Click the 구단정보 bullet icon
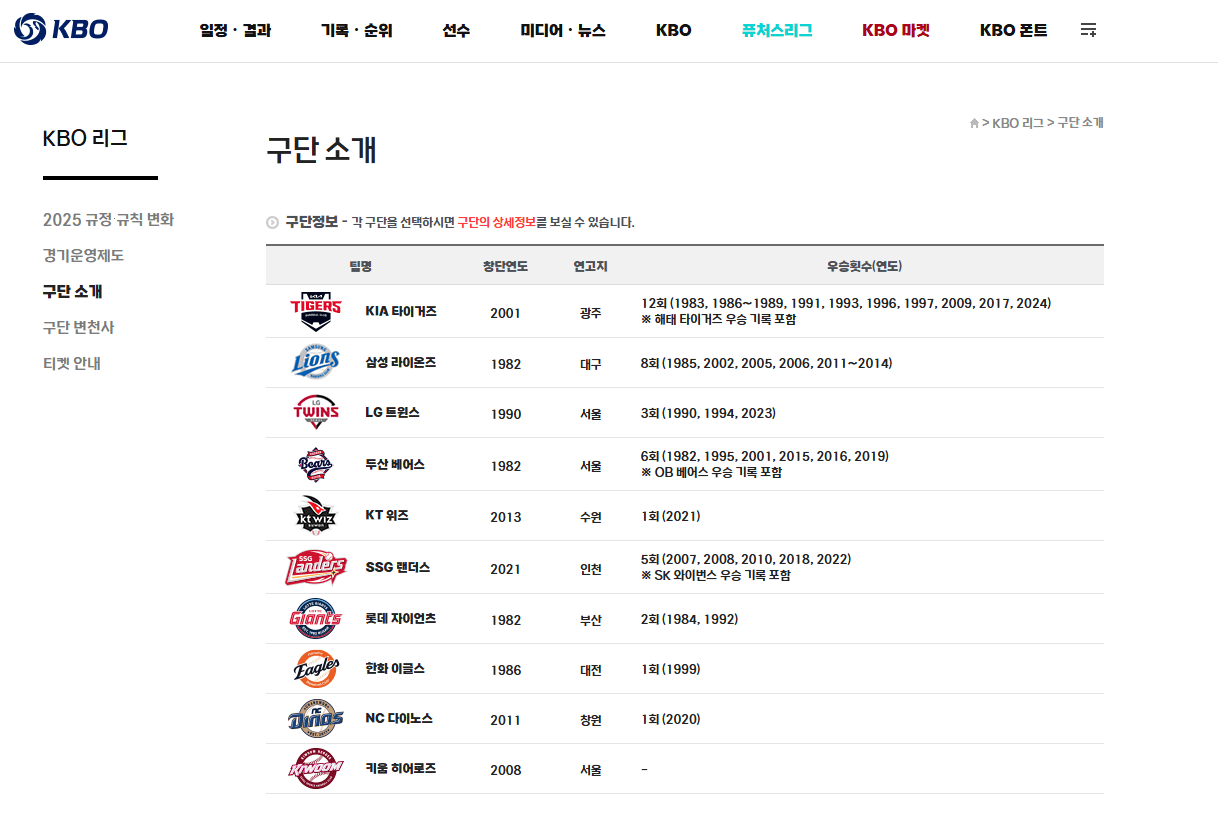This screenshot has height=836, width=1218. pyautogui.click(x=272, y=222)
